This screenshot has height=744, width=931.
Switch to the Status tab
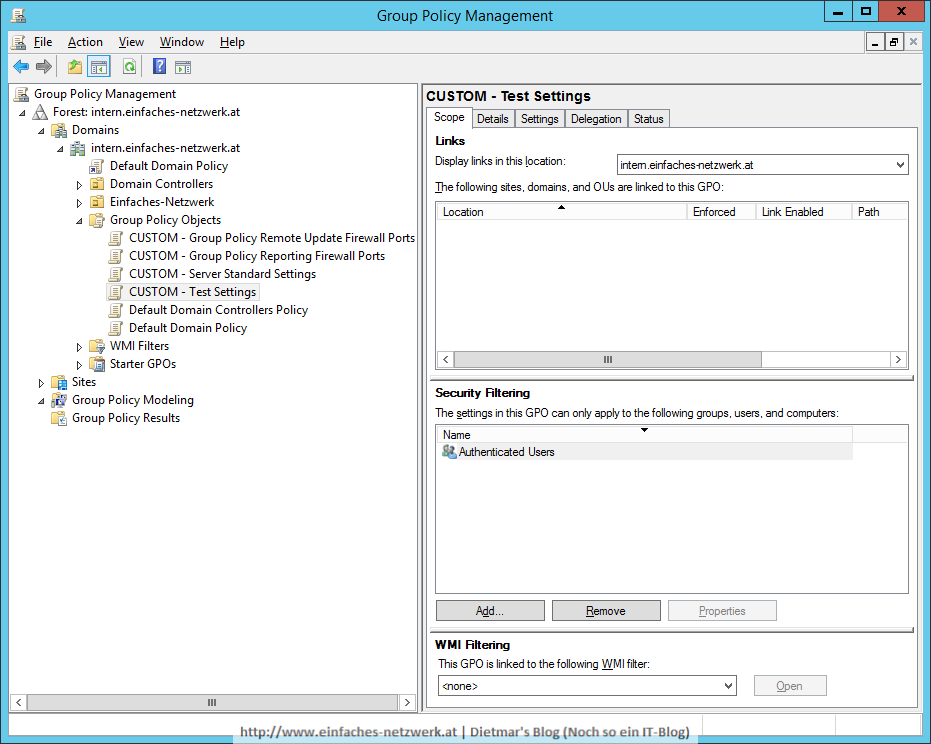648,119
